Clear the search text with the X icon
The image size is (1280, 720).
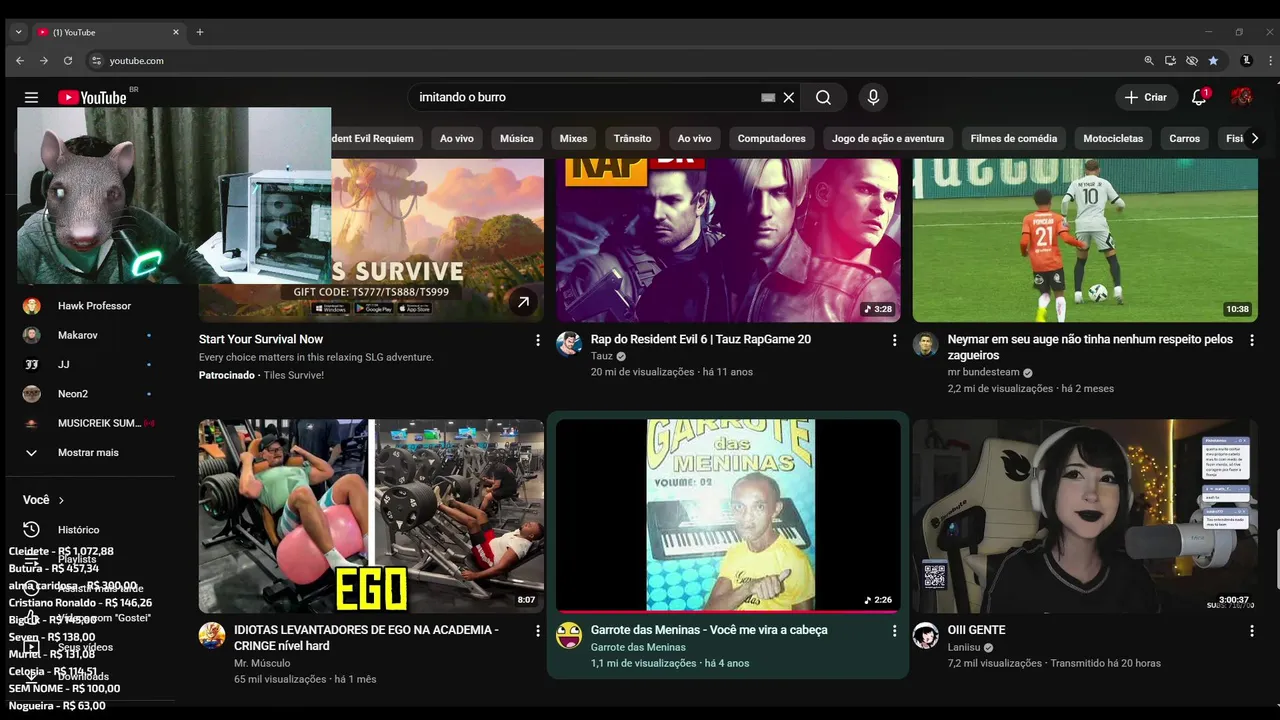click(789, 97)
